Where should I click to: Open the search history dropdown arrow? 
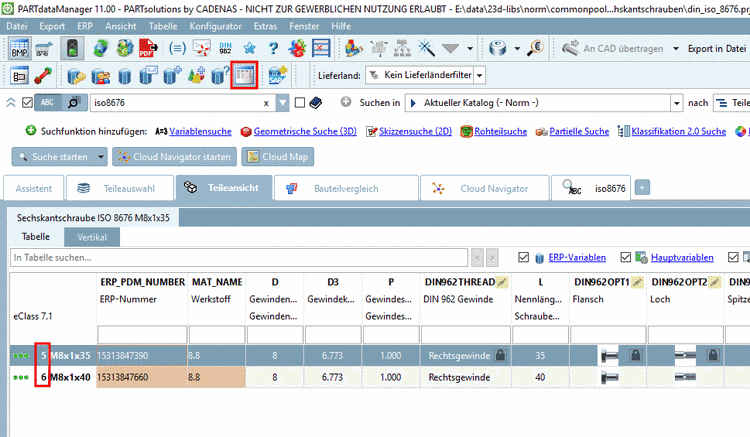tap(283, 103)
